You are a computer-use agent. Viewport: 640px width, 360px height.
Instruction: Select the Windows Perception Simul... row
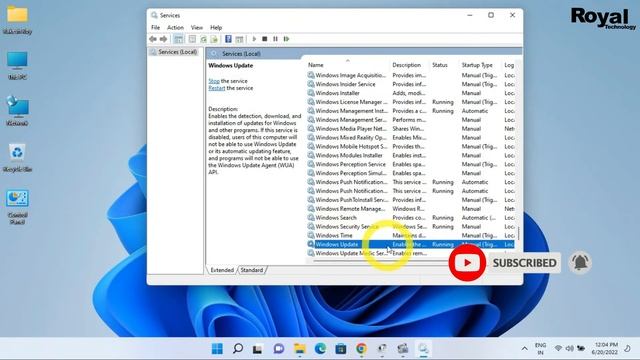[410, 173]
